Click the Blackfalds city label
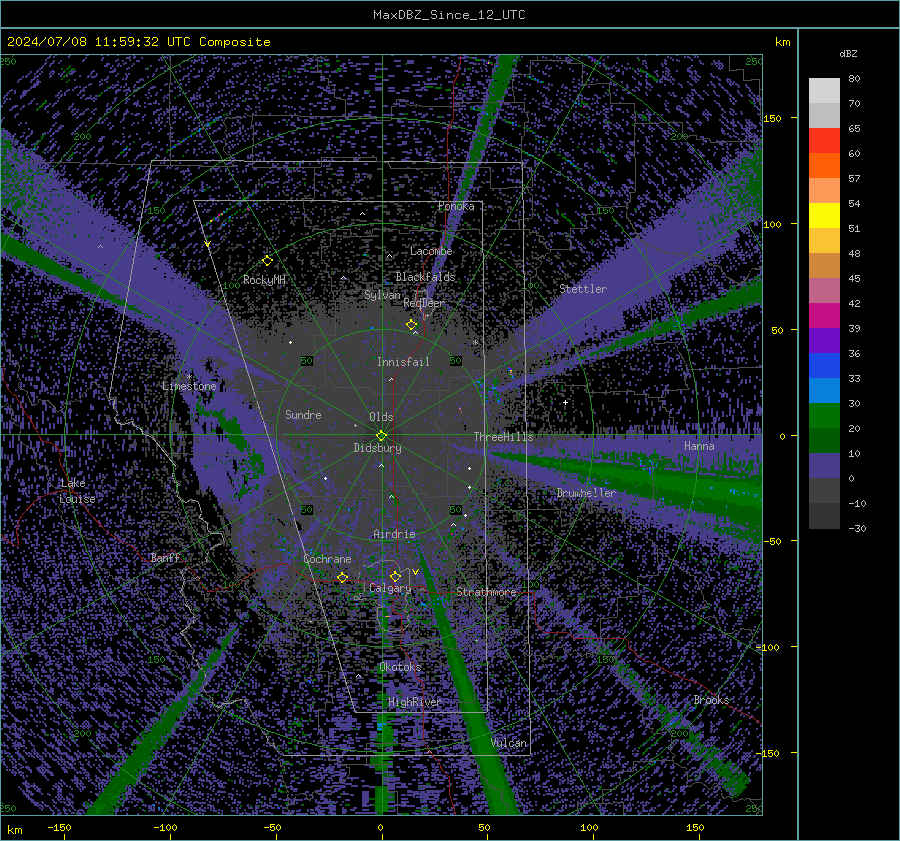 point(425,277)
